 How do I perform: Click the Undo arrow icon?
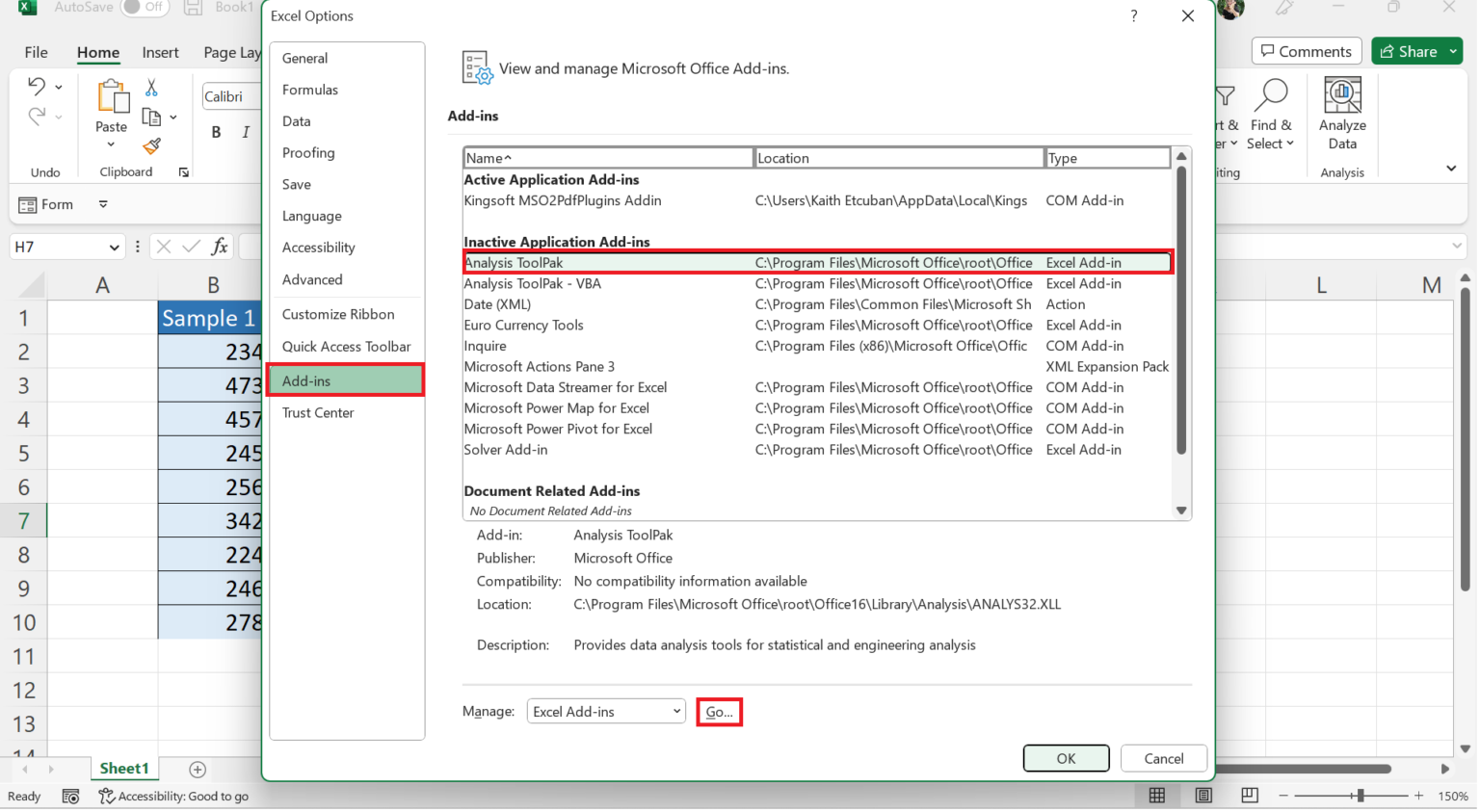tap(36, 87)
